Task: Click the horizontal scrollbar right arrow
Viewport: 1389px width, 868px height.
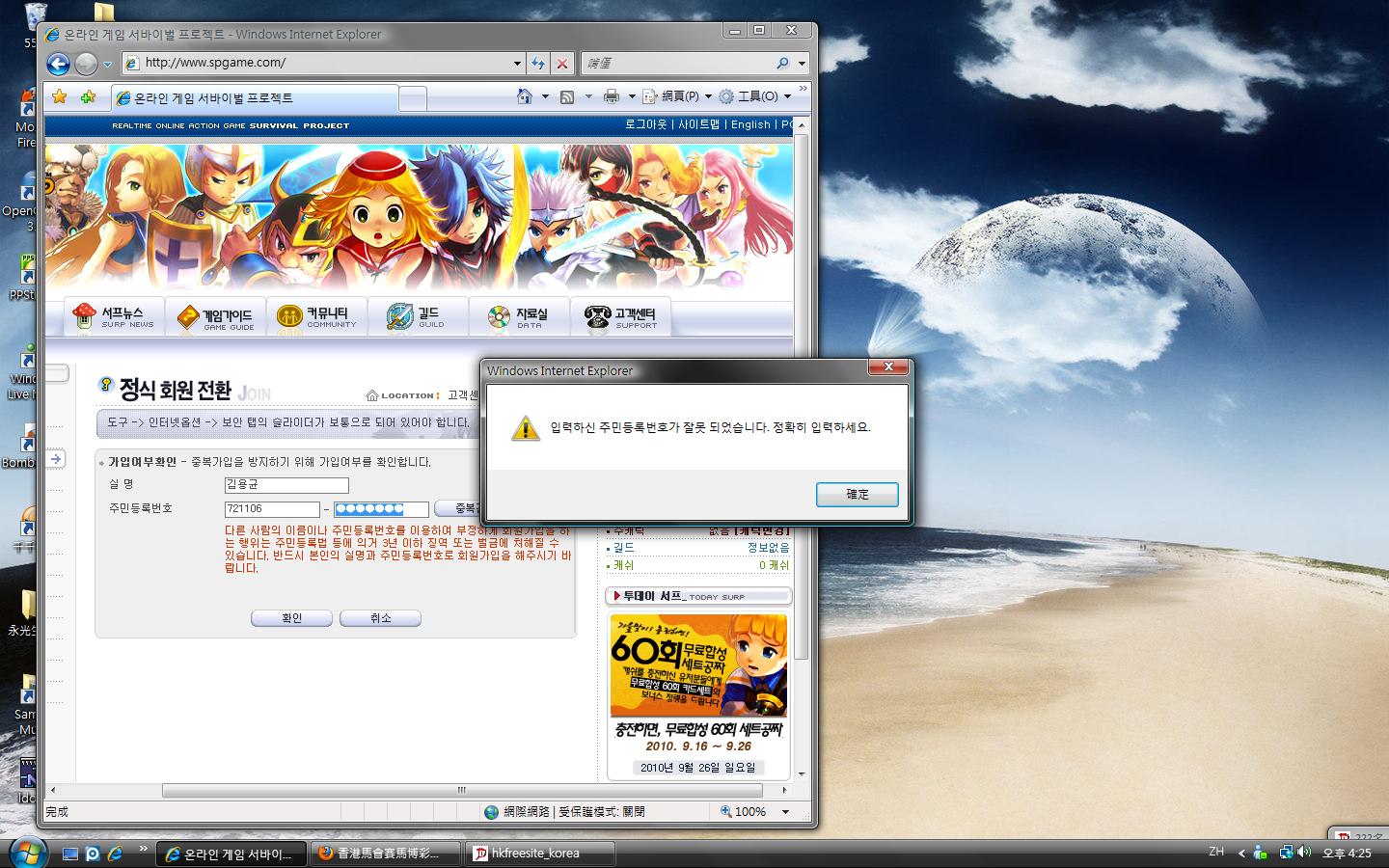Action: (785, 790)
